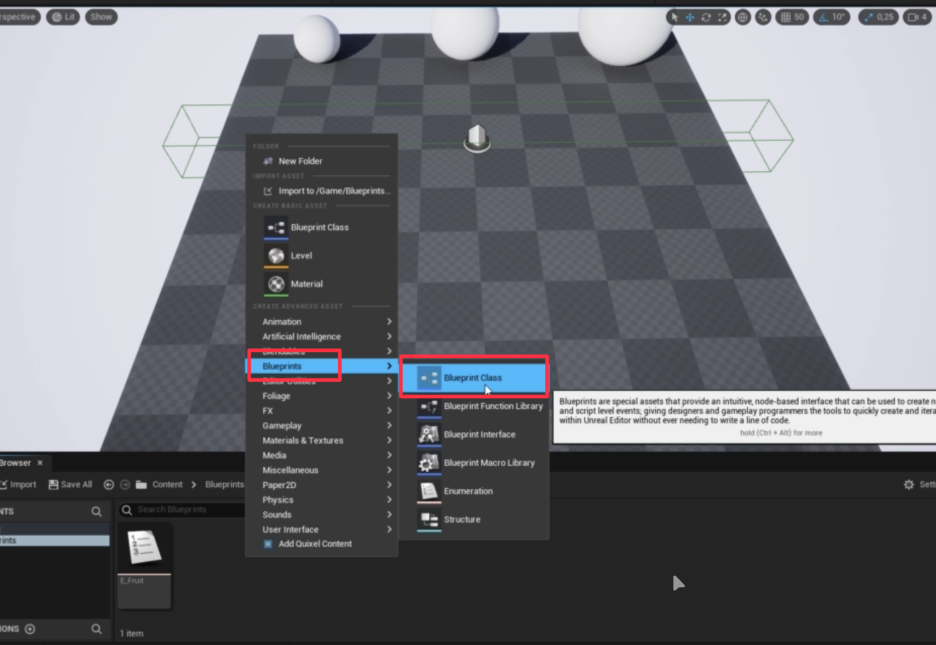Open the User Interface submenu
This screenshot has height=645, width=936.
point(322,530)
